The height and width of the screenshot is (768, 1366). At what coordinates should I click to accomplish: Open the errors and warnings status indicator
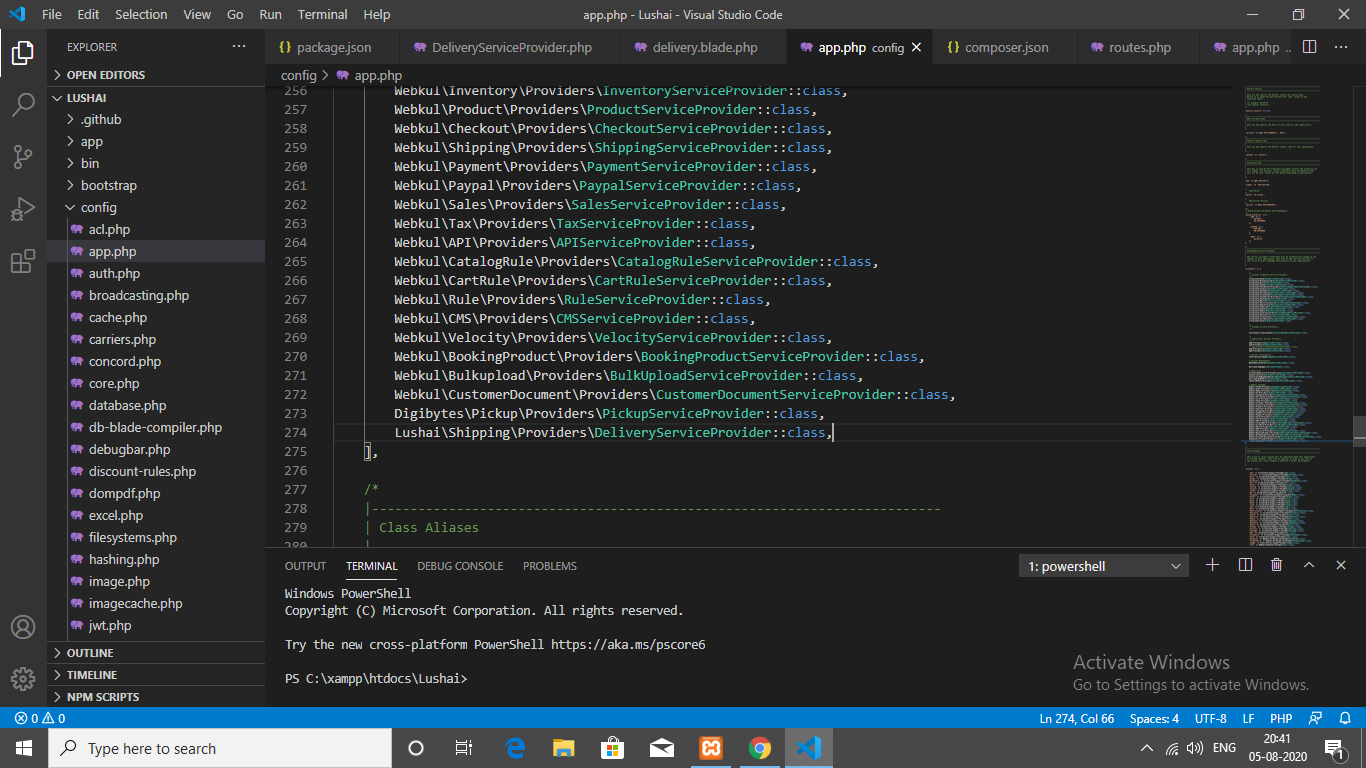(x=40, y=718)
